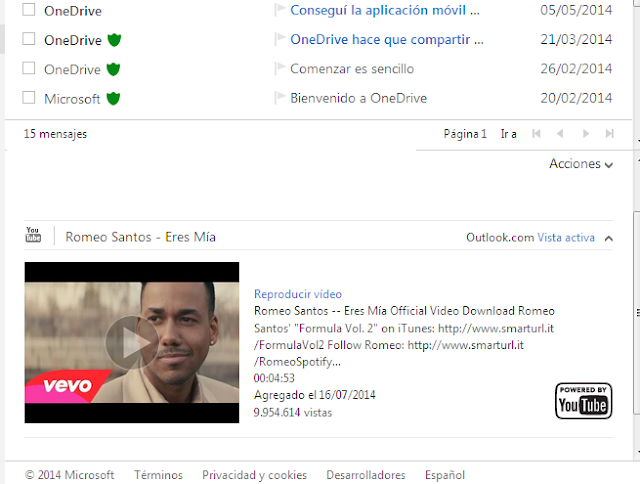Tick checkbox for OneDrive 05/05/2014 message
The width and height of the screenshot is (640, 484).
click(x=29, y=9)
